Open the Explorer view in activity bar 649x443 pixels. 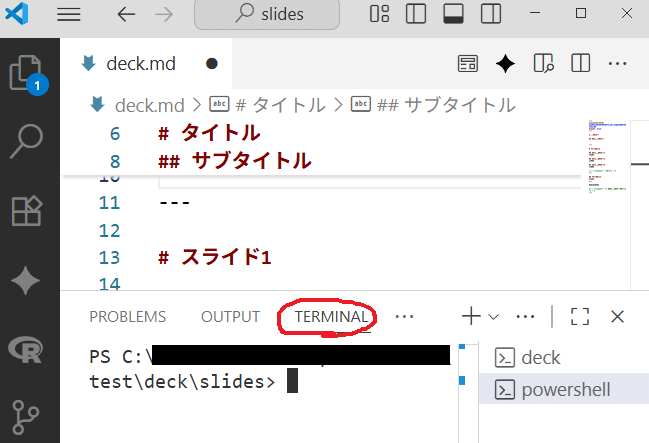(x=27, y=74)
